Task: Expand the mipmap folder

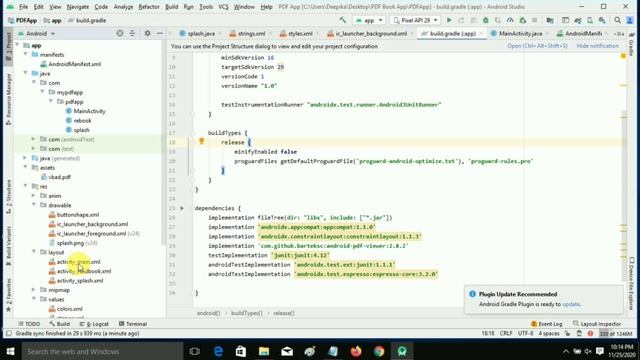Action: pos(34,290)
